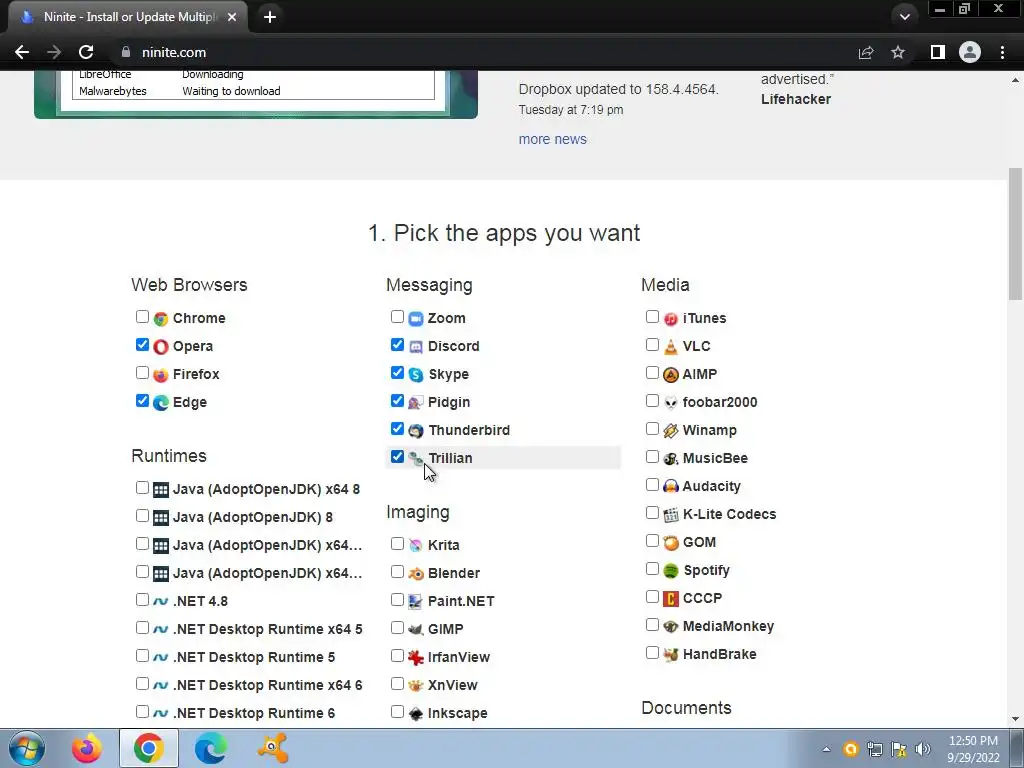This screenshot has width=1024, height=768.
Task: Click the AIMP icon
Action: tap(671, 375)
